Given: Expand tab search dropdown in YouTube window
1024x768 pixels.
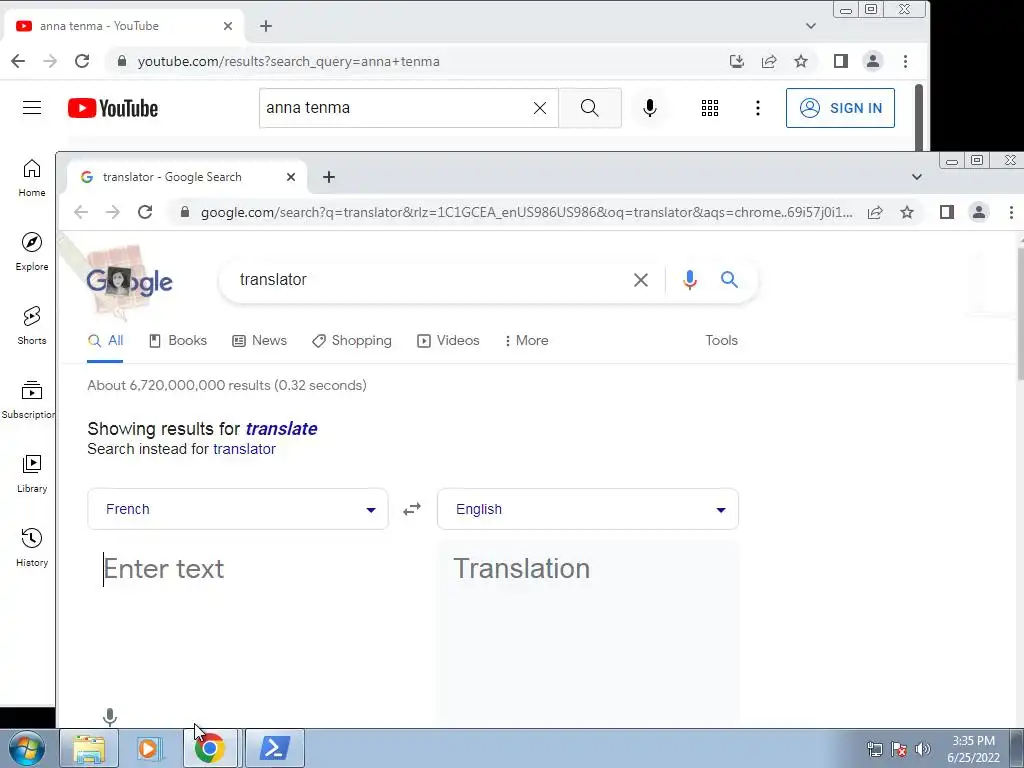Looking at the screenshot, I should tap(810, 26).
